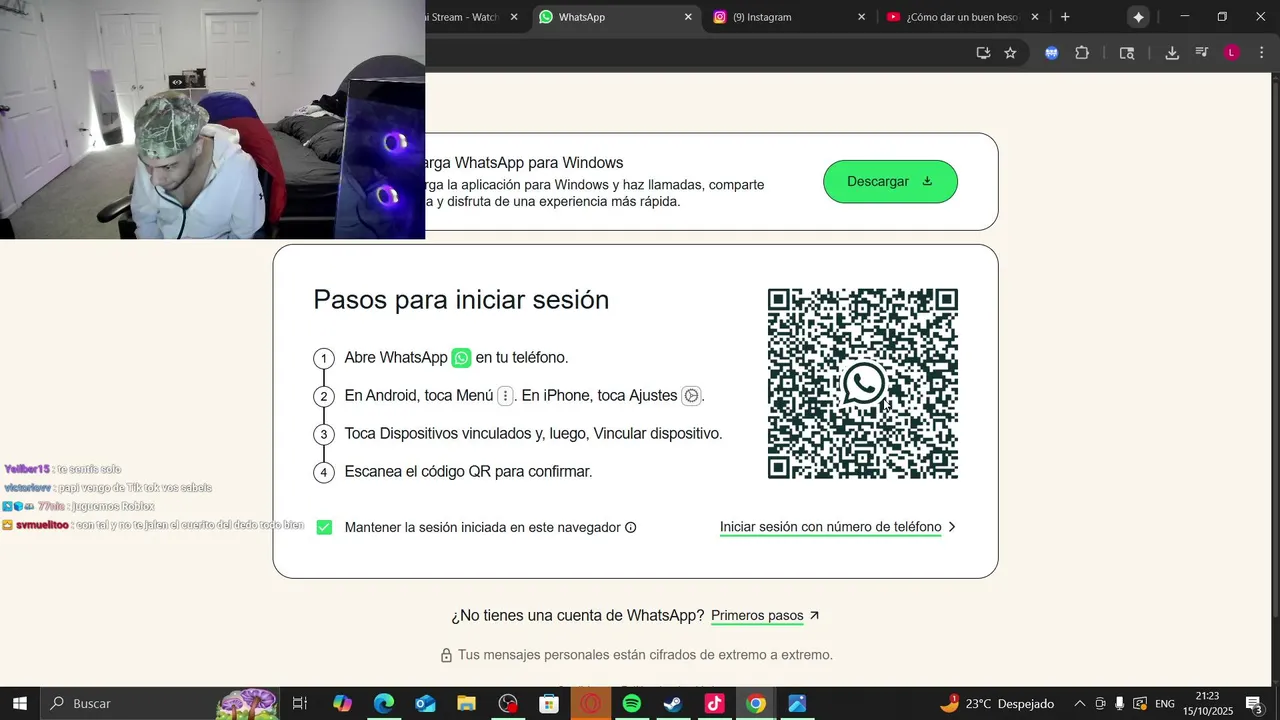The height and width of the screenshot is (720, 1280).
Task: Close the WhatsApp tab
Action: (688, 17)
